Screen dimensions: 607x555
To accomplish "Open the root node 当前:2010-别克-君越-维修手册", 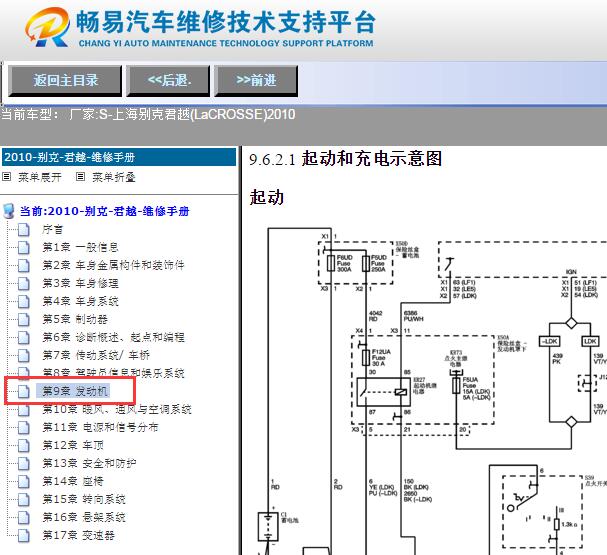I will click(x=104, y=211).
